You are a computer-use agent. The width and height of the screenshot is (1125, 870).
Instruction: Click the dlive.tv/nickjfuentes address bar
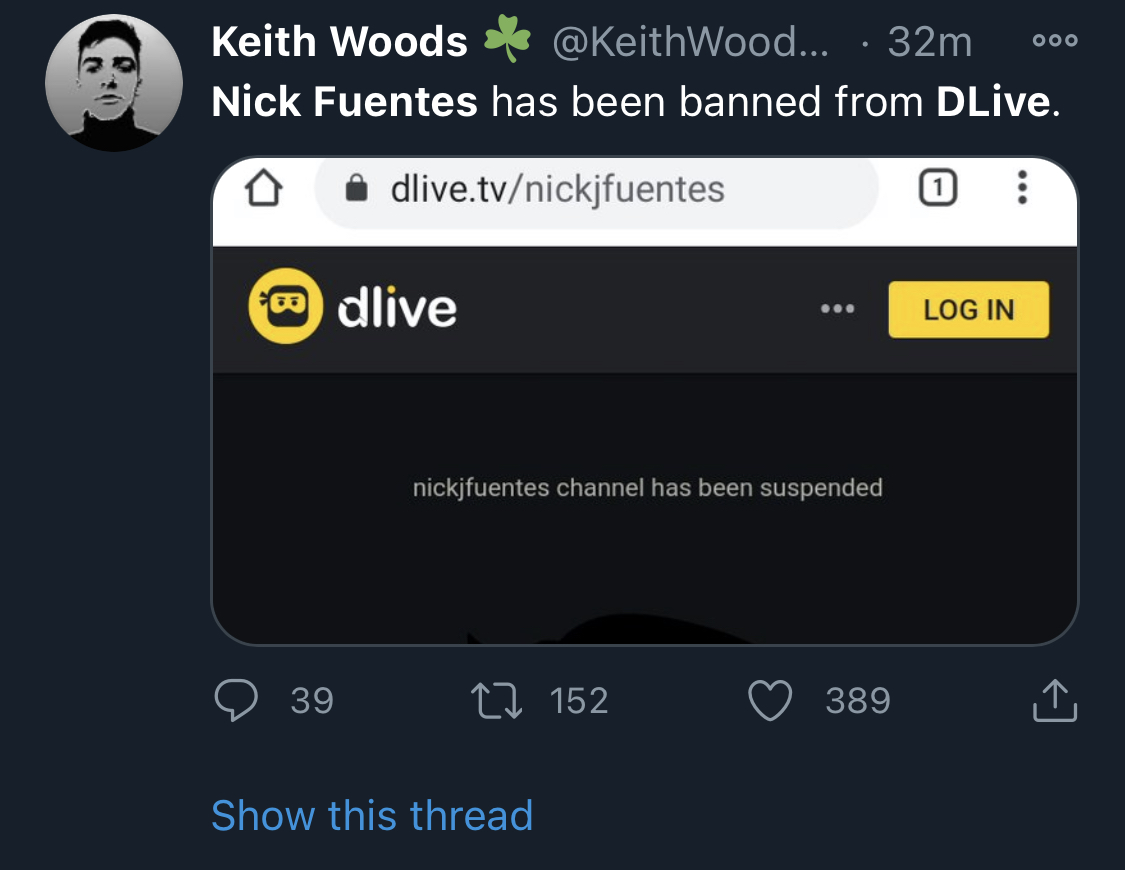(x=596, y=189)
